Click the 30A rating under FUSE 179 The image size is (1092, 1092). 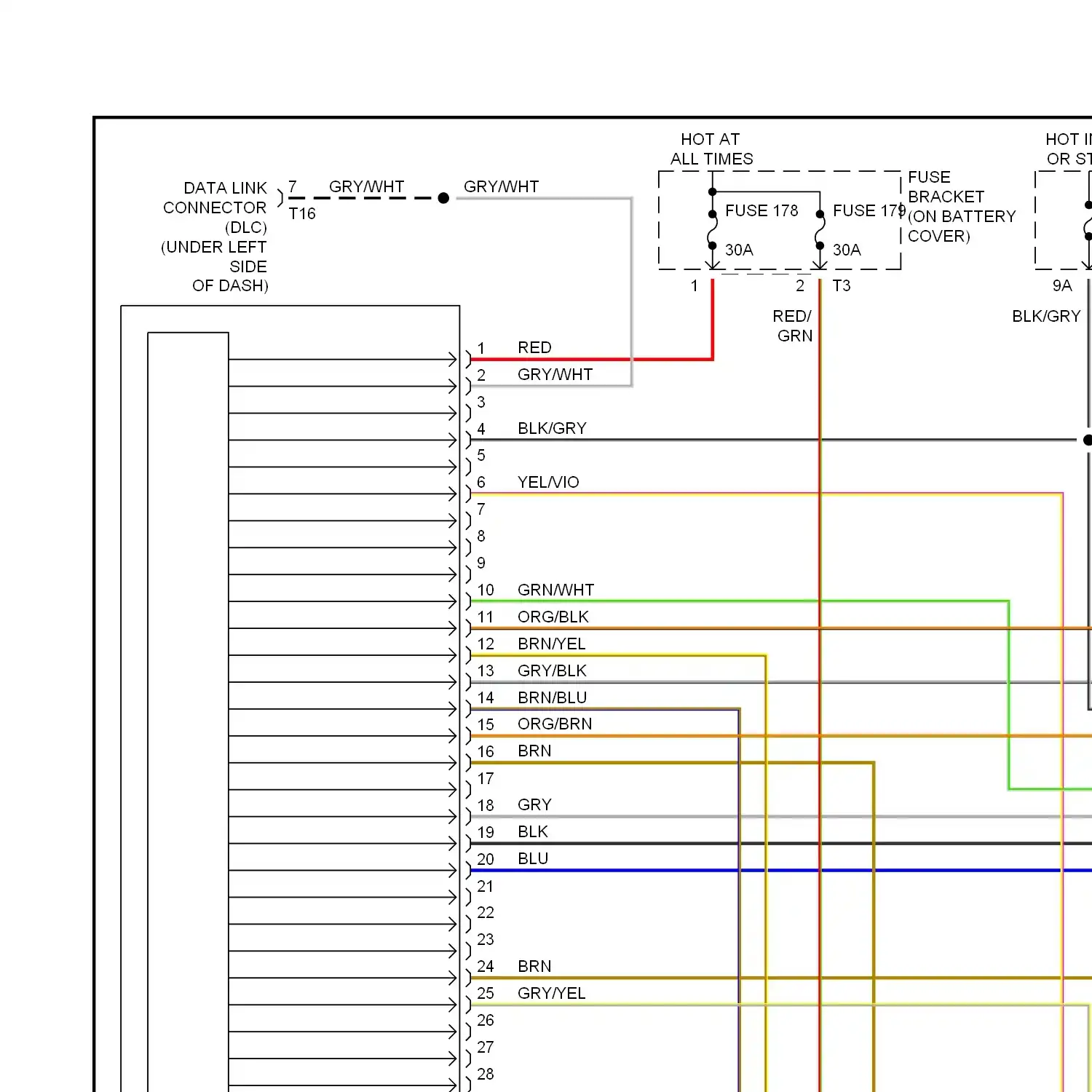click(x=847, y=250)
